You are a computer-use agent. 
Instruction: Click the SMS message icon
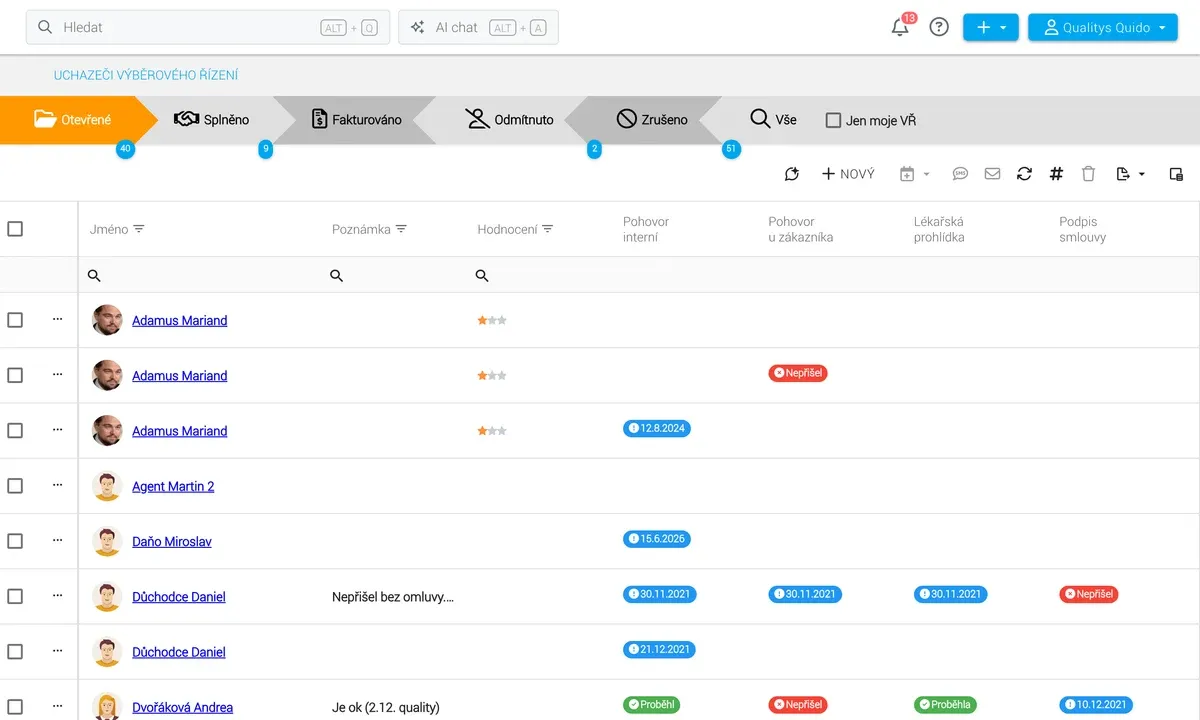(960, 174)
